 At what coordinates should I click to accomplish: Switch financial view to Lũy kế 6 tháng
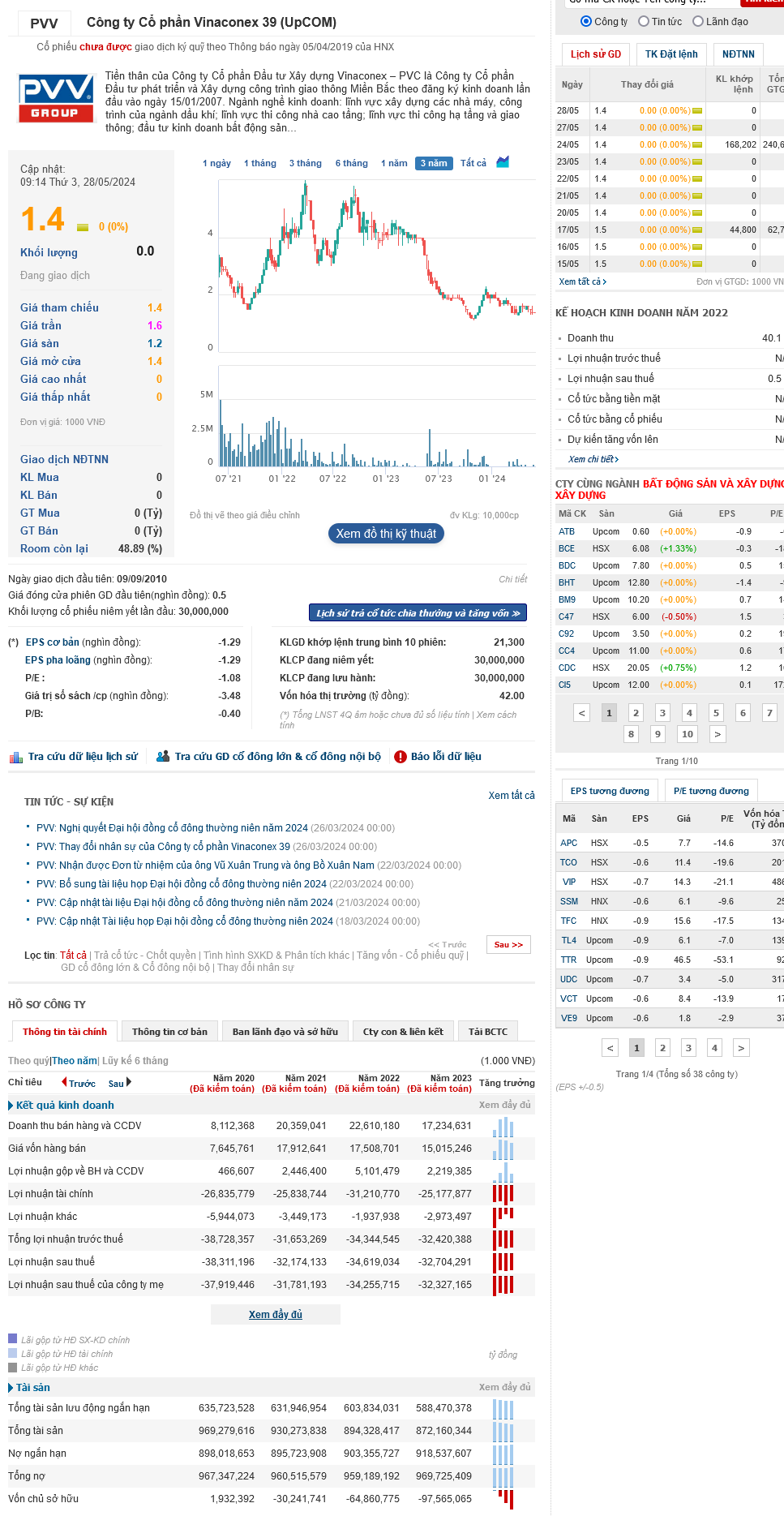(135, 1061)
